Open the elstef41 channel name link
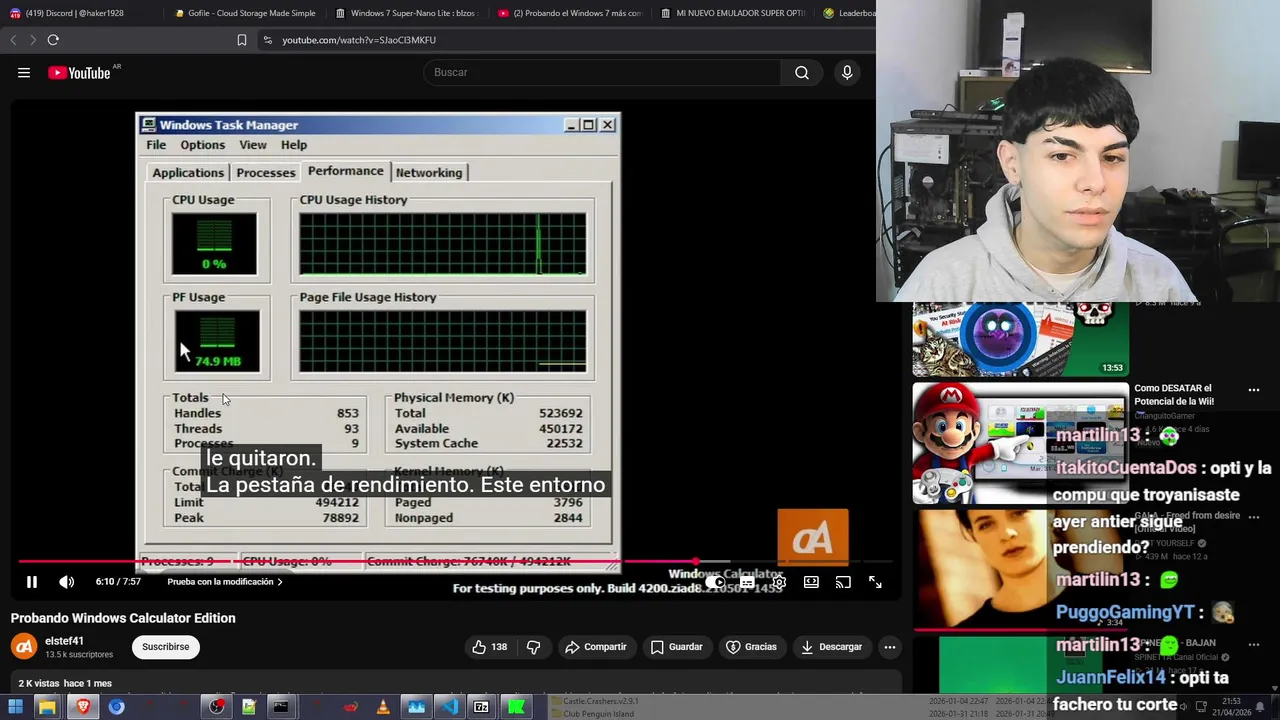This screenshot has height=720, width=1280. pos(64,641)
